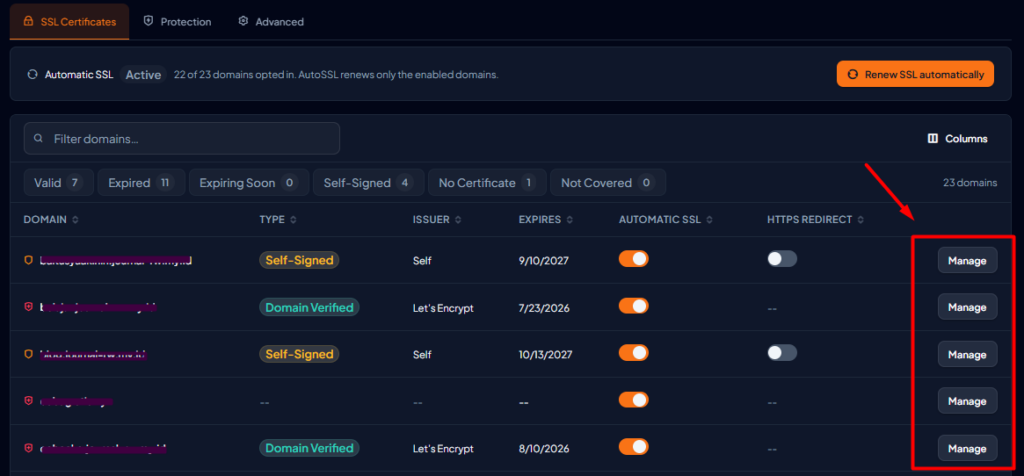Sort by HTTPS REDIRECT column arrows
This screenshot has height=476, width=1024.
click(x=861, y=220)
